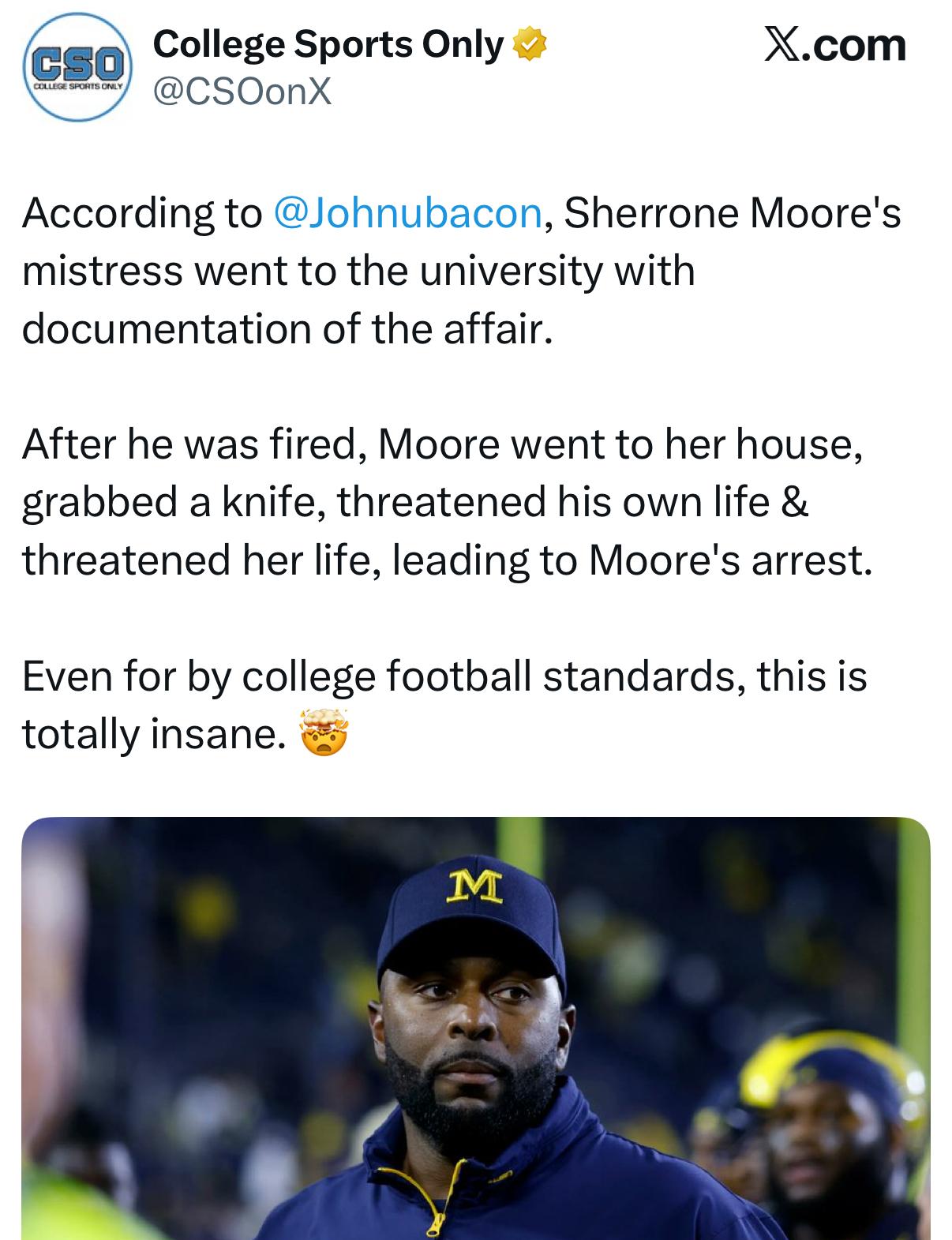Click the line ending "leading to Moore's arrest."

pyautogui.click(x=448, y=560)
